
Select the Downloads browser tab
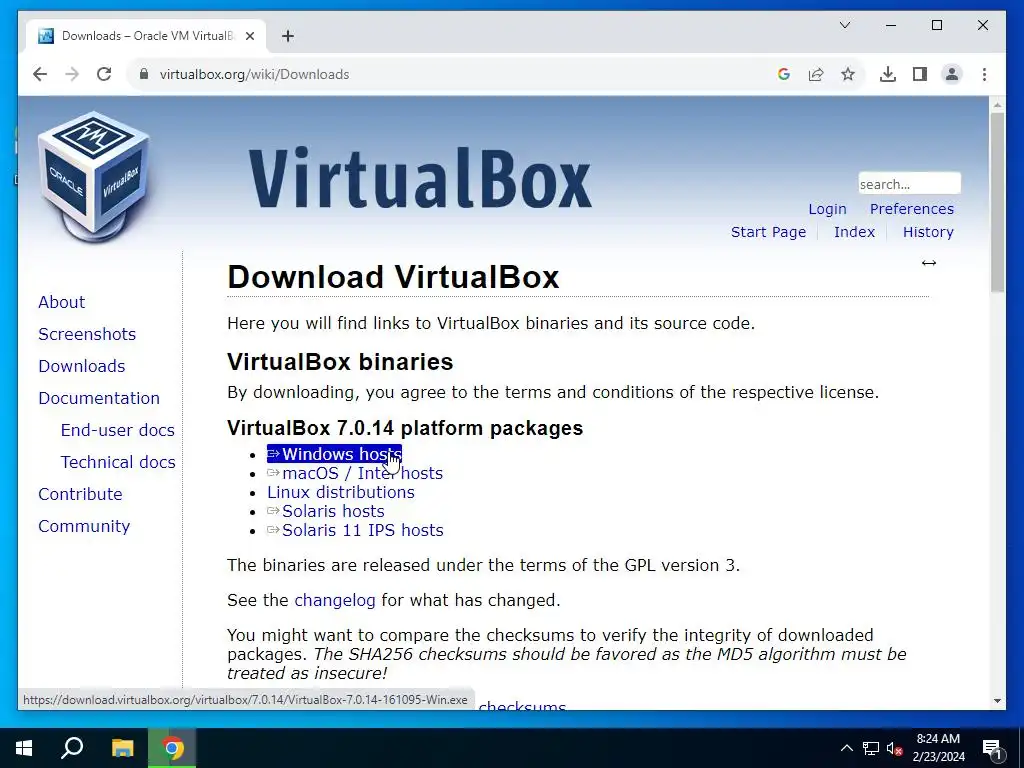(x=146, y=36)
